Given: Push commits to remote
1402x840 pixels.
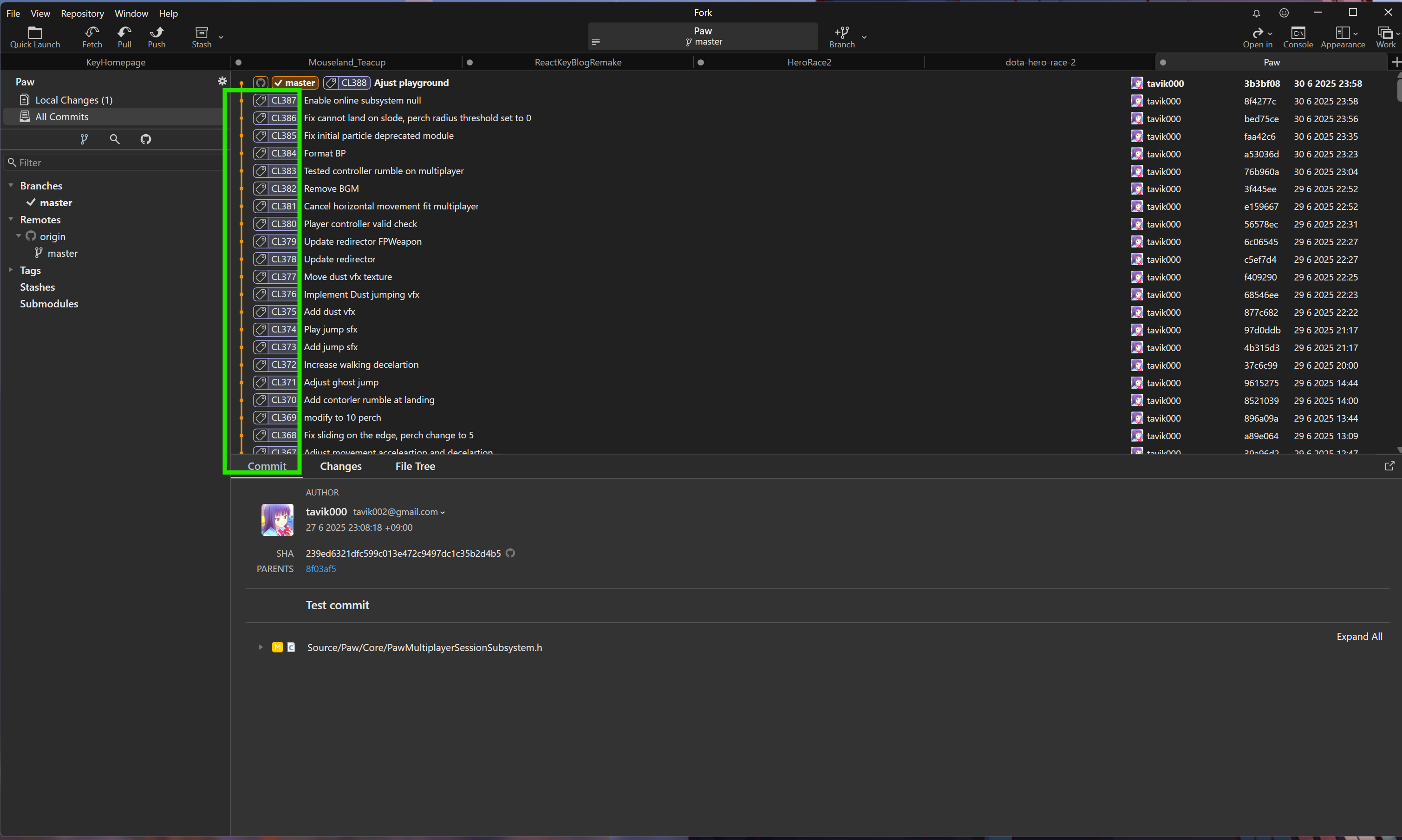Looking at the screenshot, I should point(157,37).
